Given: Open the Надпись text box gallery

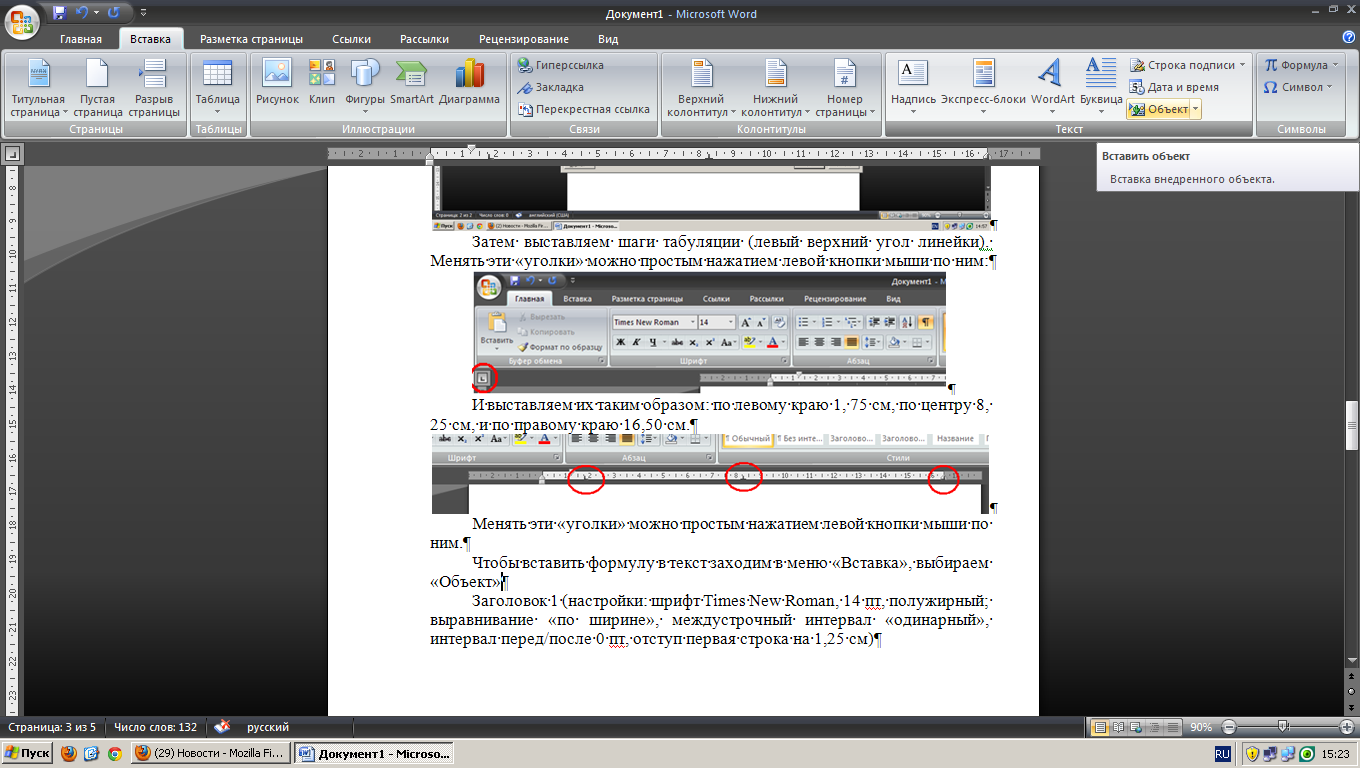Looking at the screenshot, I should coord(913,88).
